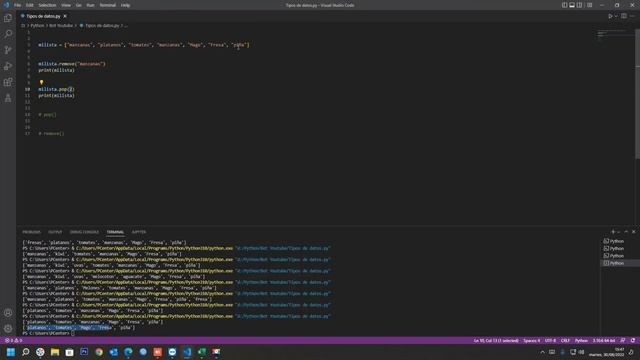Click feedback icon in status bar
Screen dimensions: 640x360
[623, 340]
